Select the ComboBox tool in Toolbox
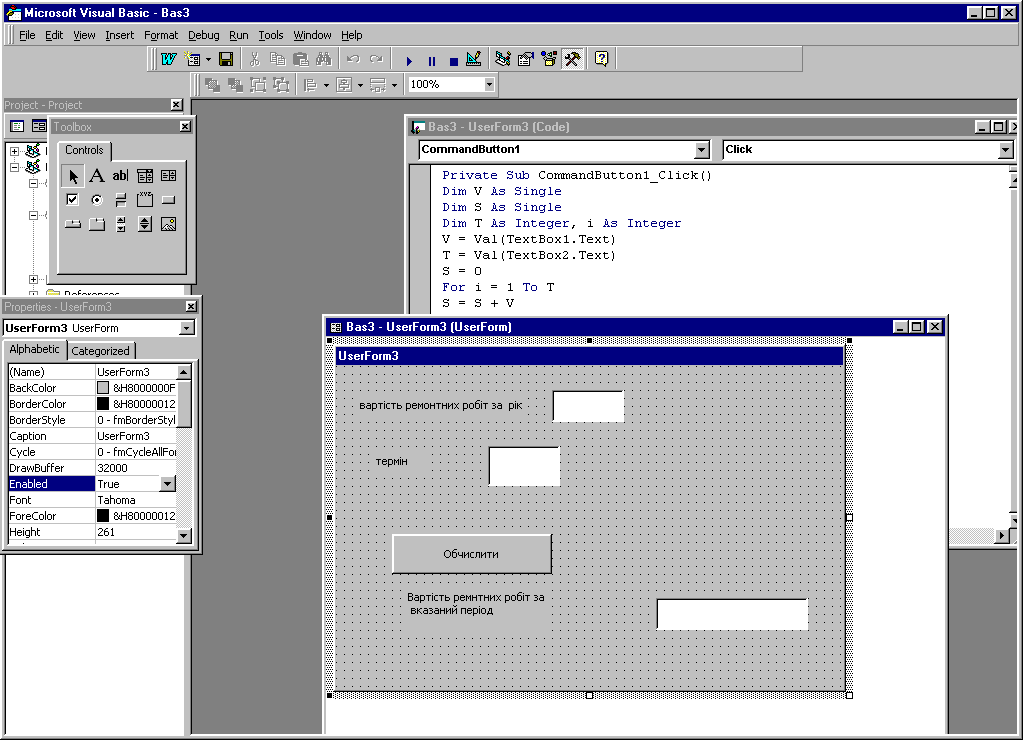Viewport: 1023px width, 740px height. pos(145,176)
